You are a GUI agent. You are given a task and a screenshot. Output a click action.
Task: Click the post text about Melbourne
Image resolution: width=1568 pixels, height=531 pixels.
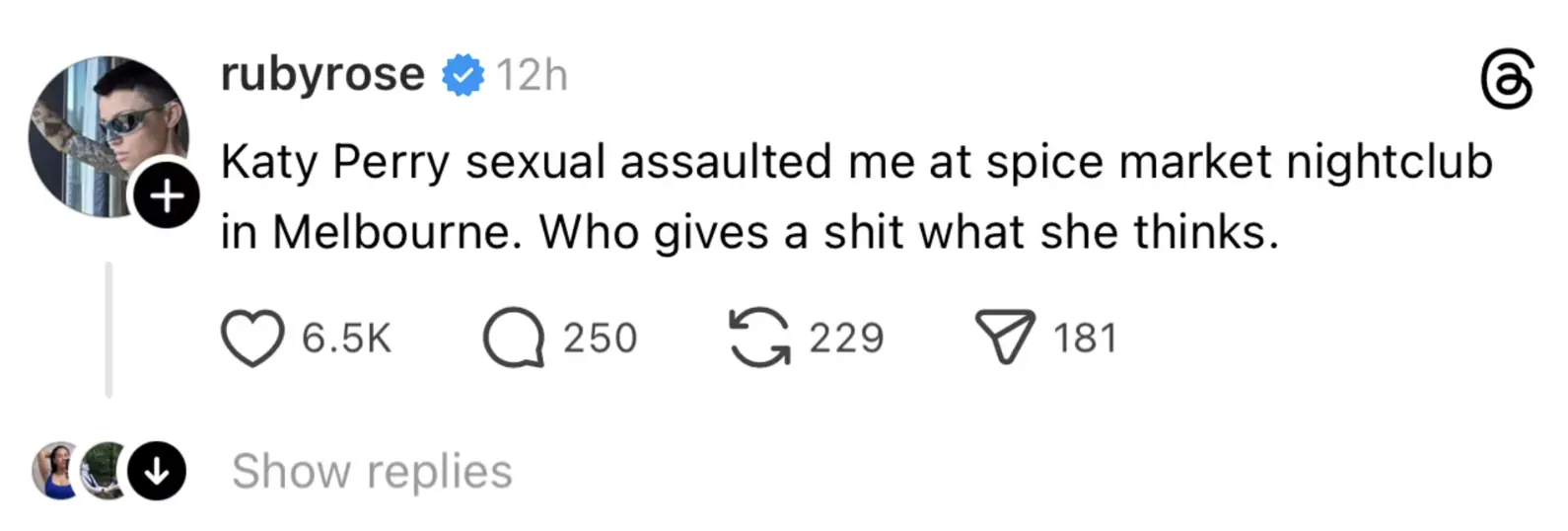coord(749,233)
